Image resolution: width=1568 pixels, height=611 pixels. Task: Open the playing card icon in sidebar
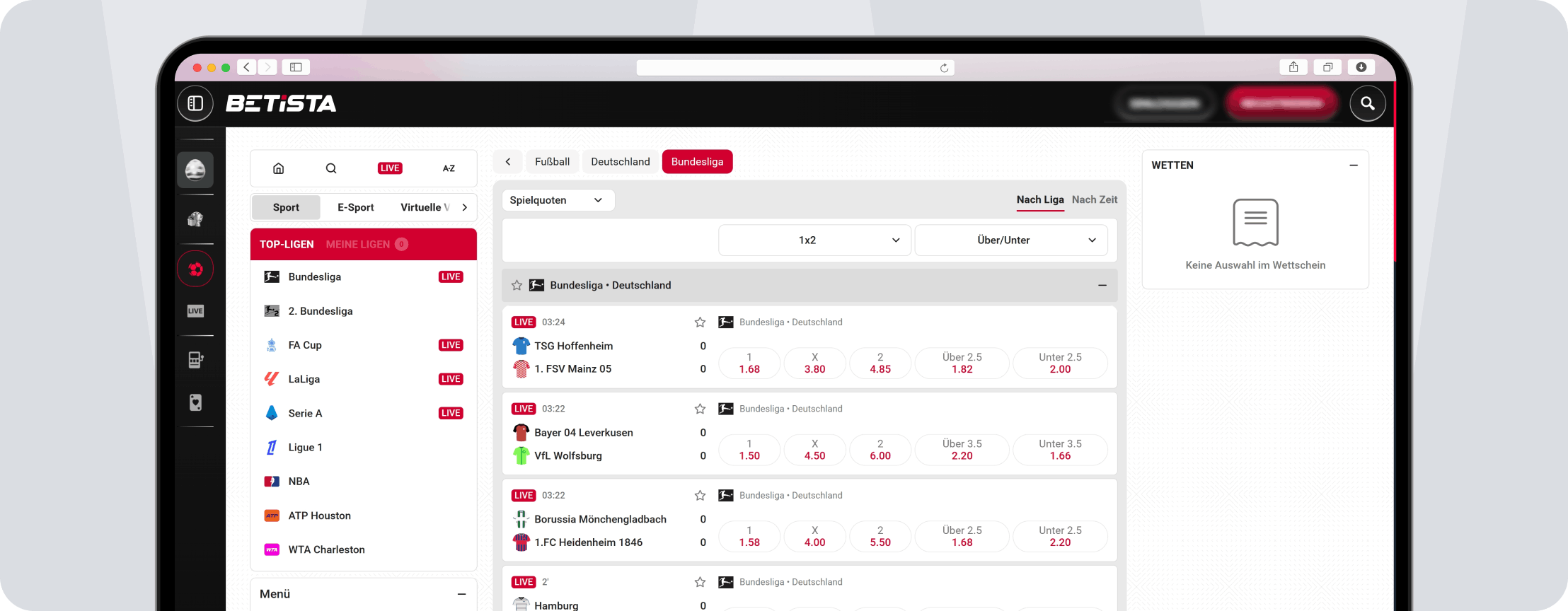195,402
